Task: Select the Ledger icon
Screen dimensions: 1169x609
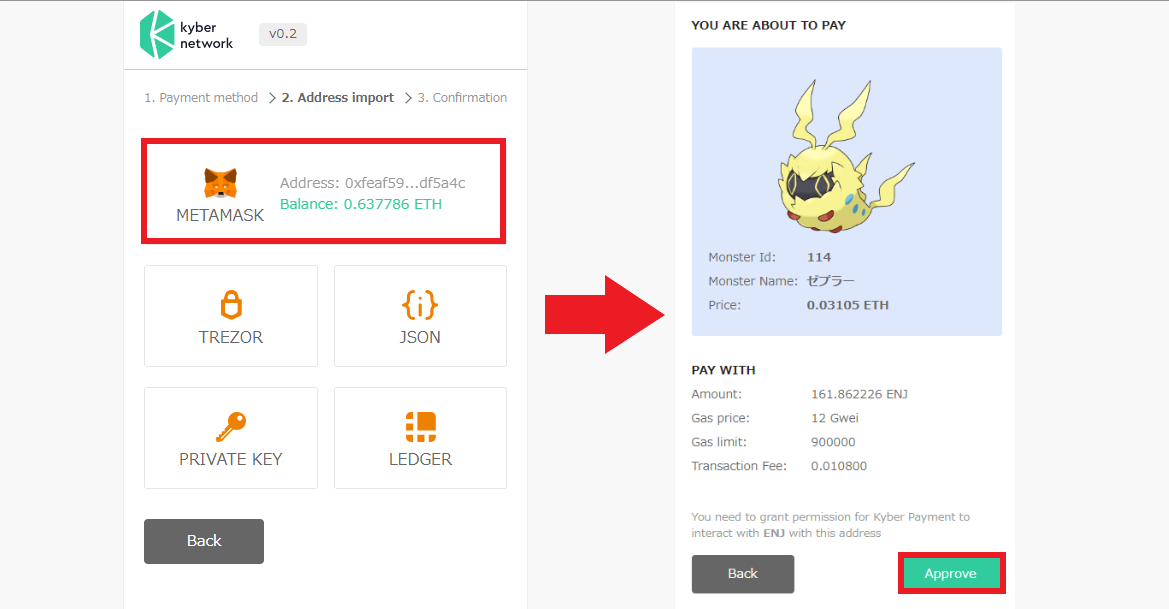Action: [x=420, y=426]
